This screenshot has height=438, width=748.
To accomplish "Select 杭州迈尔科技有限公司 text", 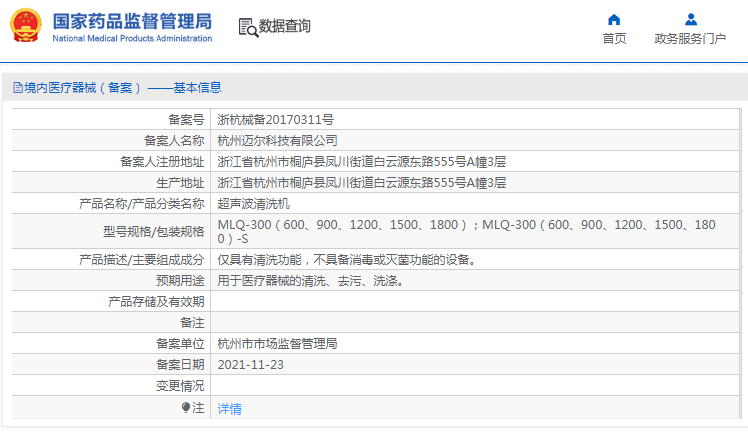I will click(277, 141).
